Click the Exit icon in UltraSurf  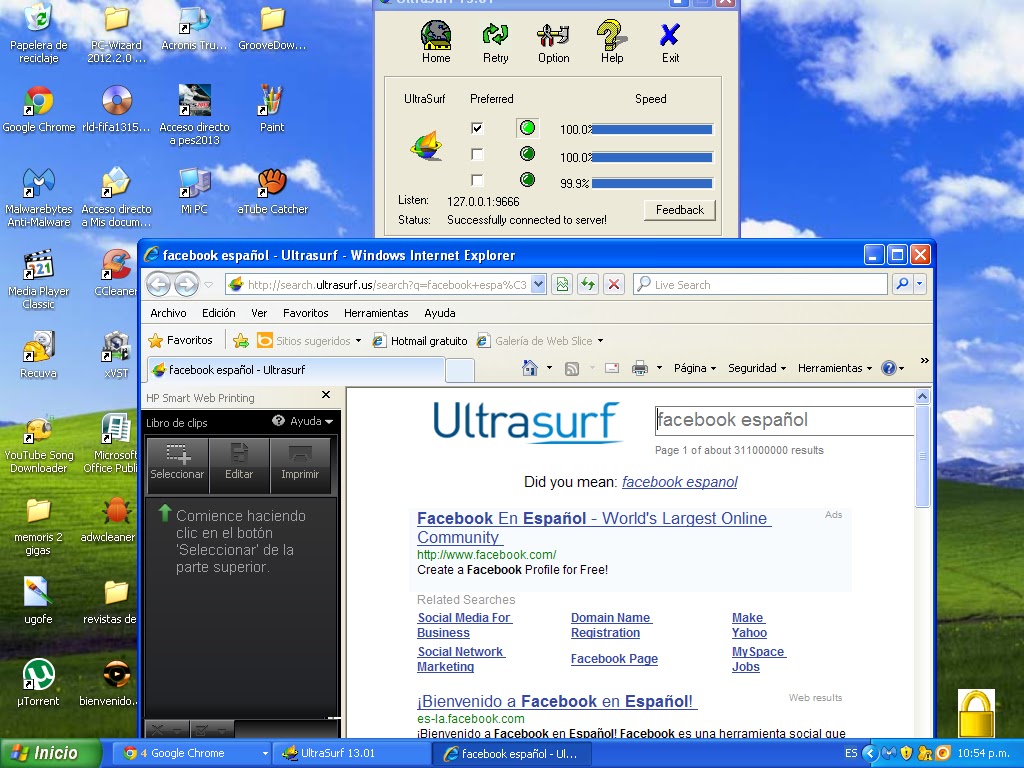tap(670, 41)
